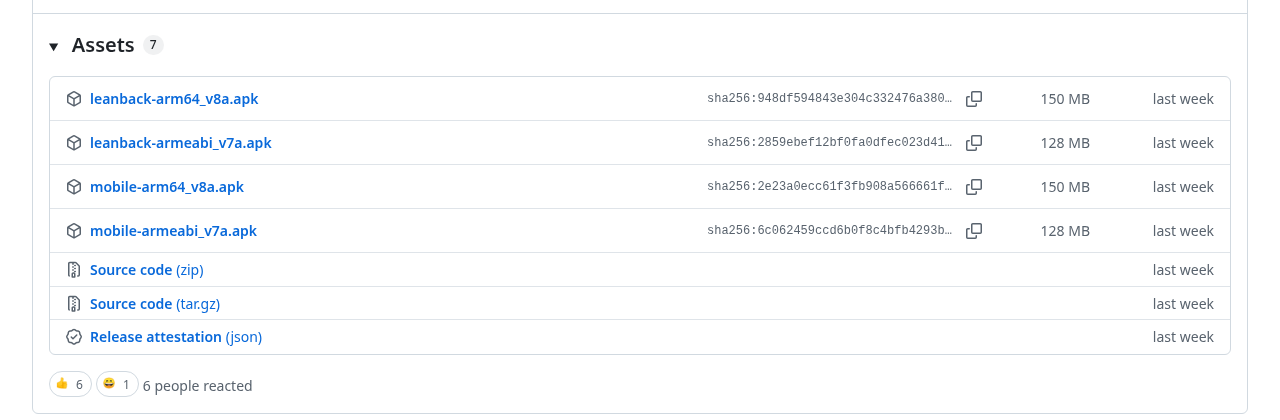1280x420 pixels.
Task: Download Source code (tar.gz)
Action: (155, 304)
